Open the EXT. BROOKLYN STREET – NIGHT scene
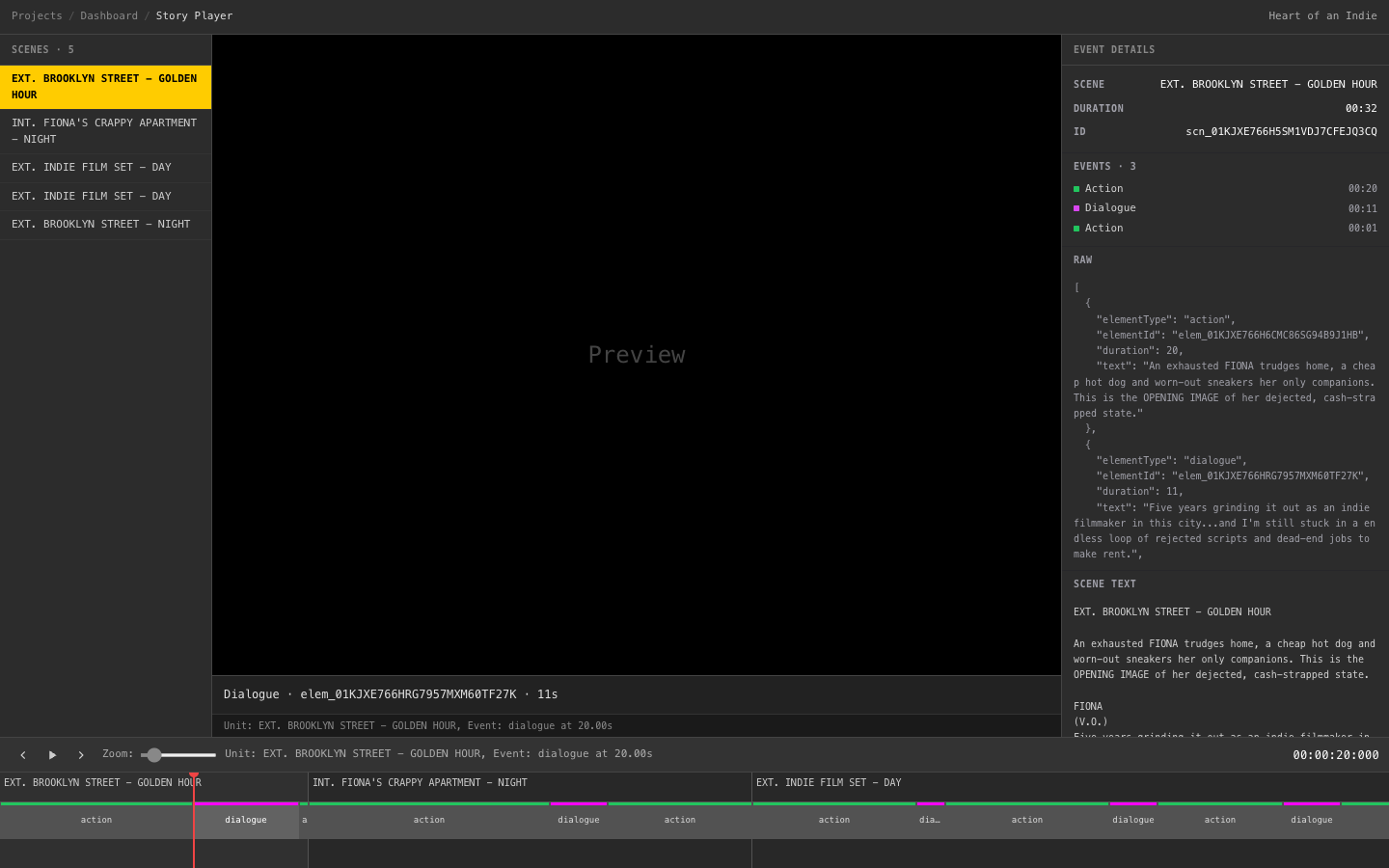Viewport: 1389px width, 868px height. 100,224
